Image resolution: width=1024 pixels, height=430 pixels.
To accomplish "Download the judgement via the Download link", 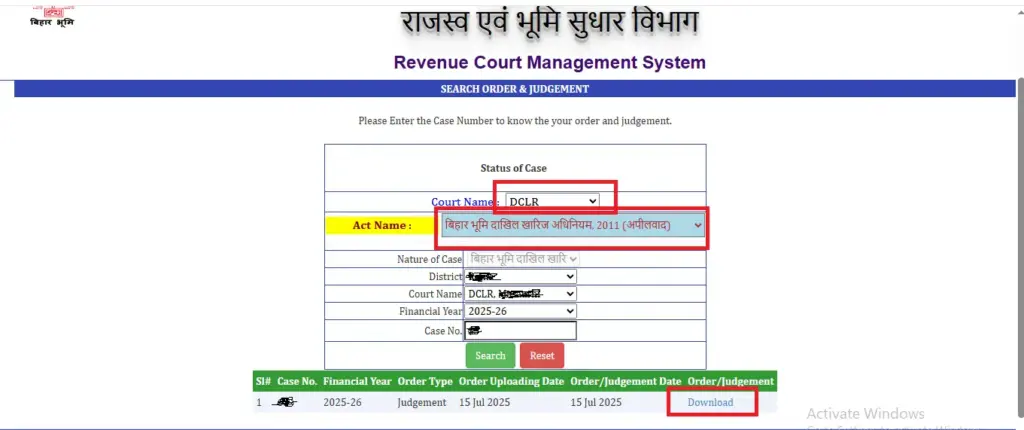I will (710, 402).
